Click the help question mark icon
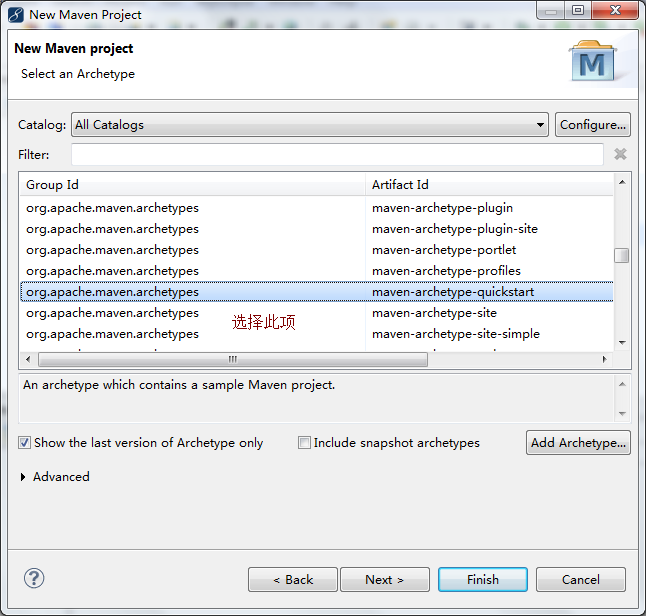 pyautogui.click(x=34, y=579)
